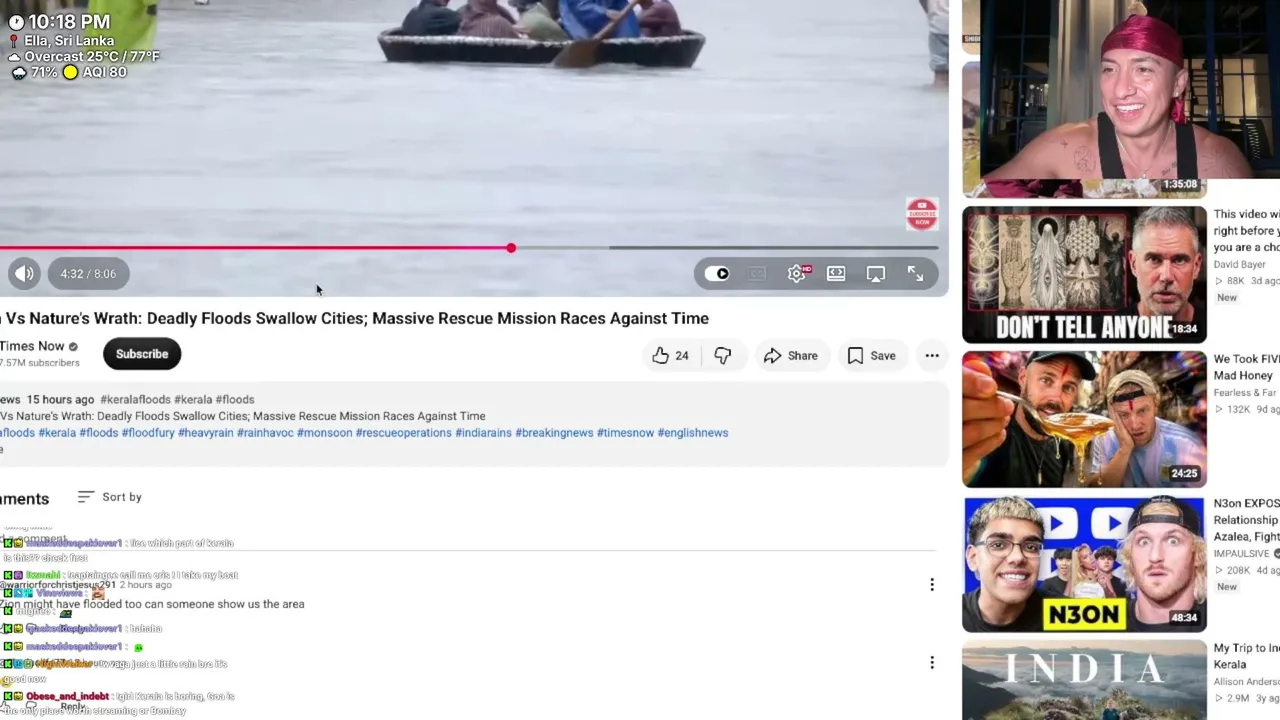Save the video to a playlist
This screenshot has height=720, width=1280.
click(871, 356)
